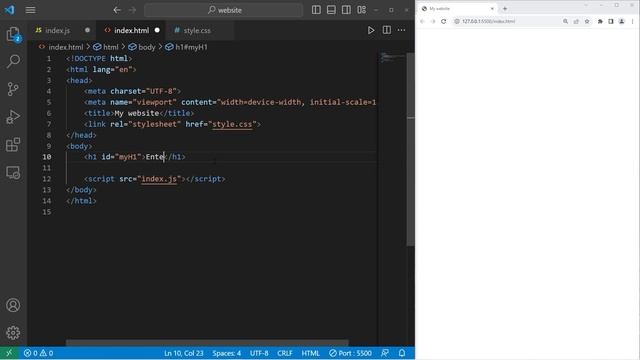This screenshot has height=360, width=640.
Task: Click the unsaved dot on index.js tab
Action: [x=87, y=30]
